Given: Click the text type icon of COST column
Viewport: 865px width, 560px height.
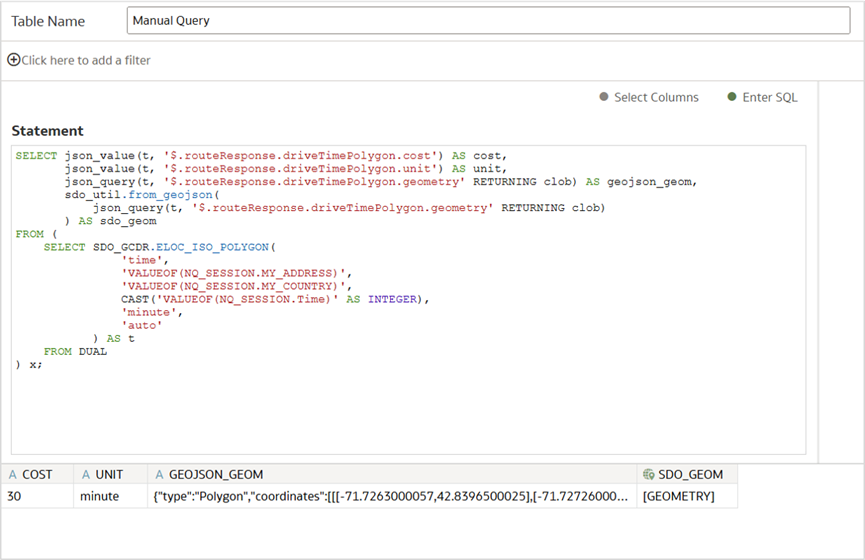Looking at the screenshot, I should pyautogui.click(x=13, y=474).
